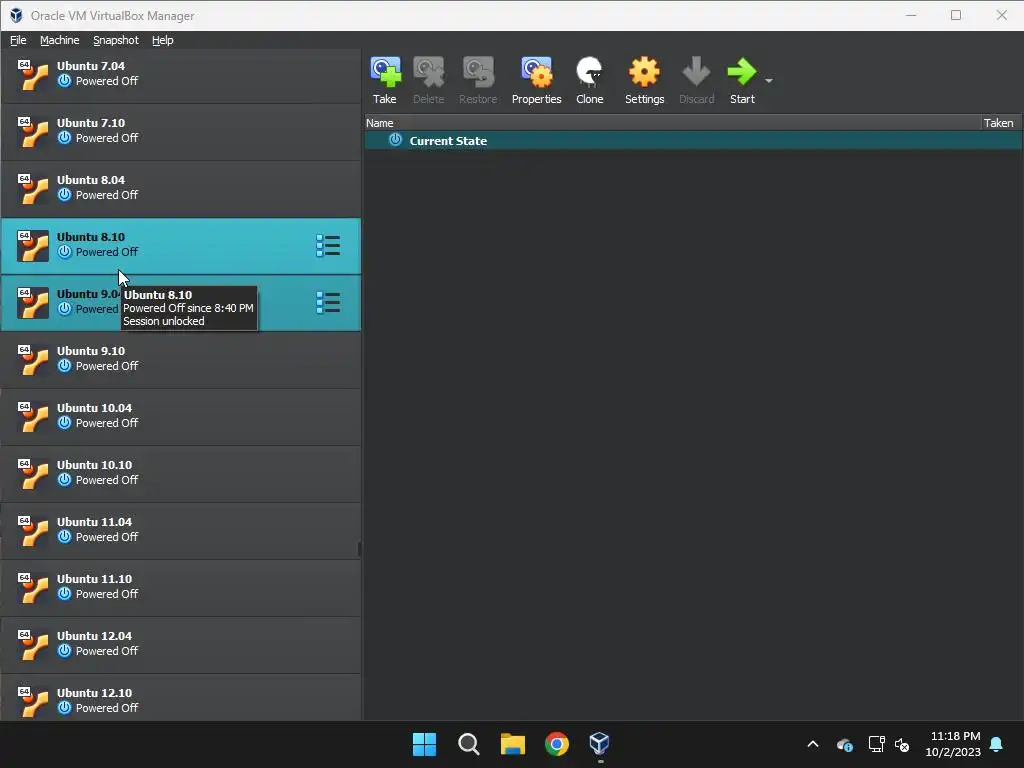Open Google Chrome from the taskbar
This screenshot has width=1024, height=768.
pyautogui.click(x=556, y=744)
